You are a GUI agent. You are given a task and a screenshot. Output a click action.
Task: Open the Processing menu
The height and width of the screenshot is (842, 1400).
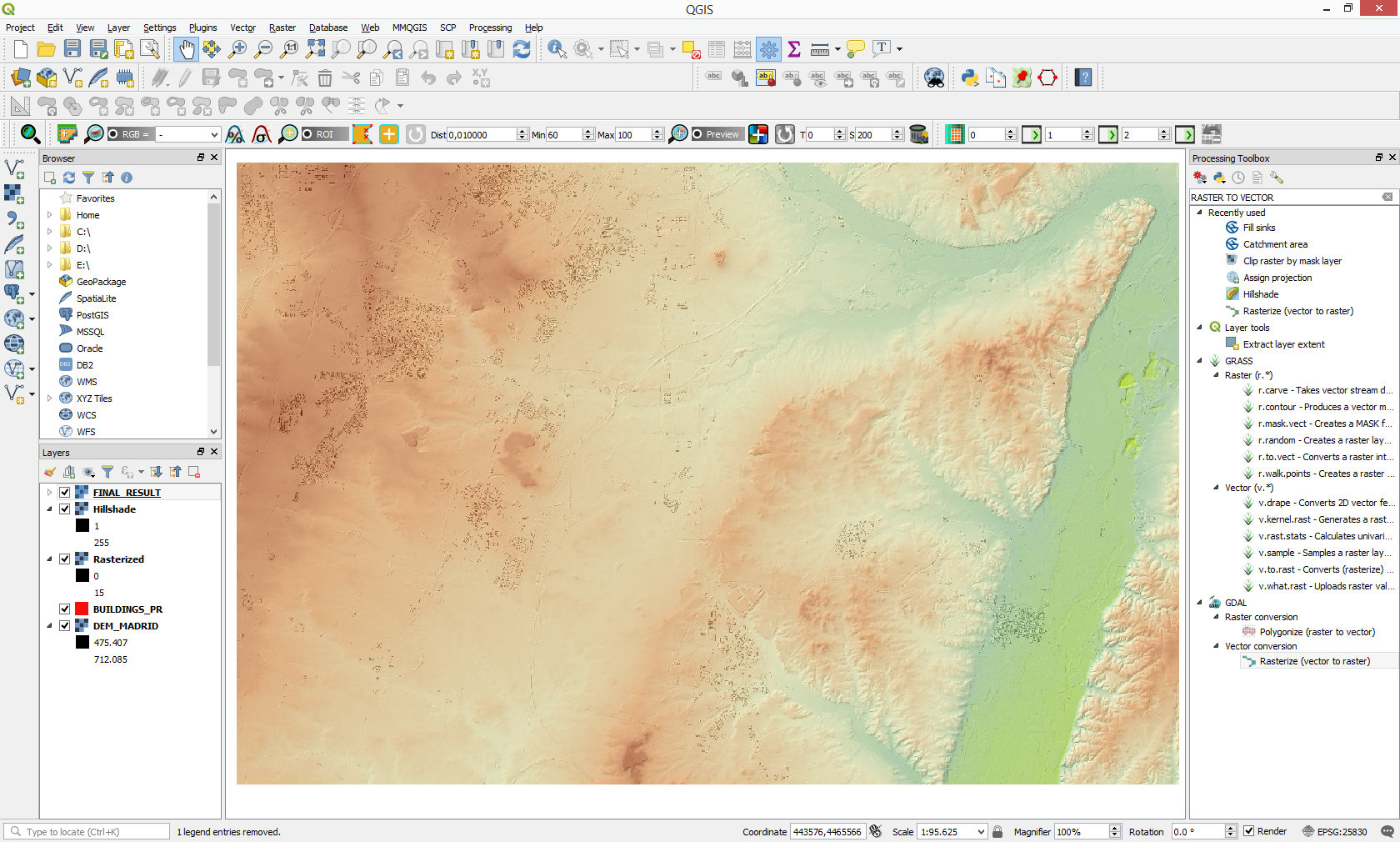(490, 28)
